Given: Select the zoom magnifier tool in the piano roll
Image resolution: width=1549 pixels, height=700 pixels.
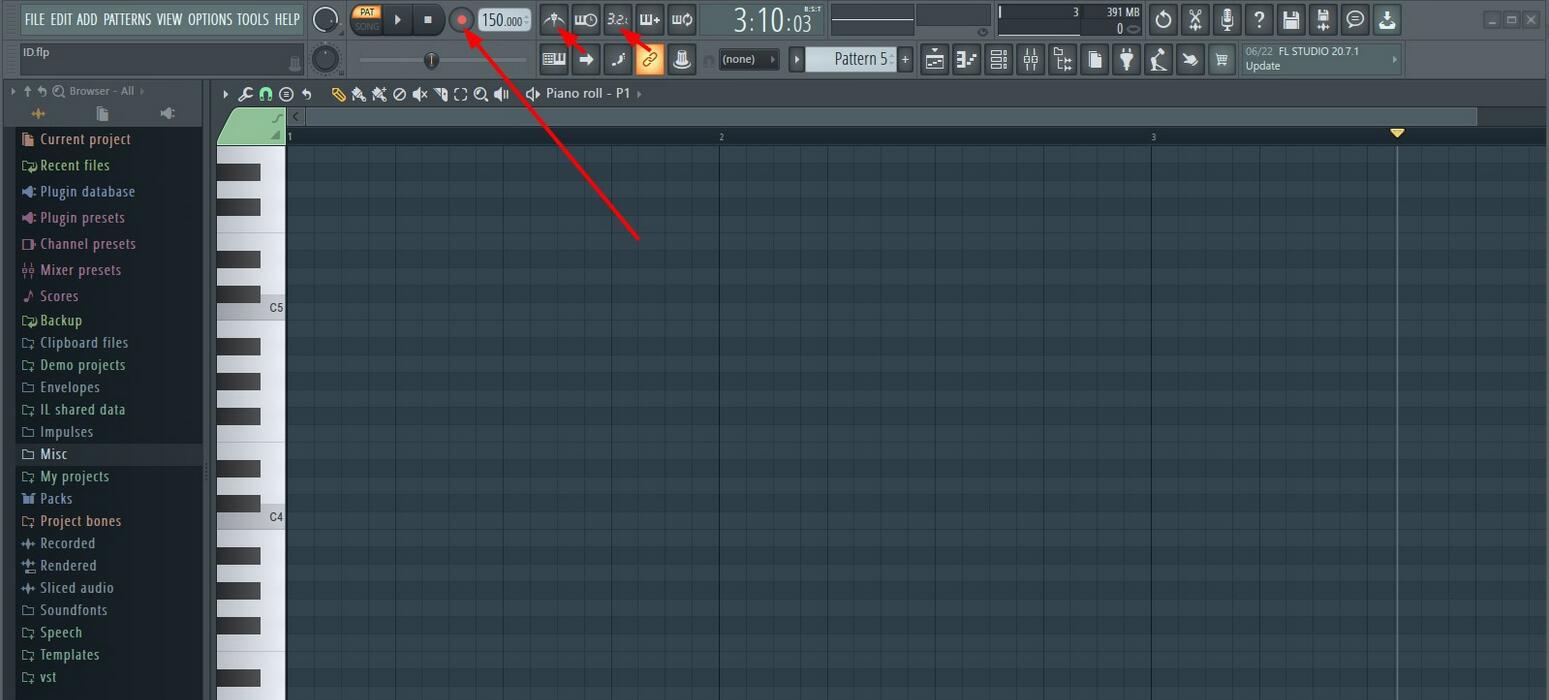Looking at the screenshot, I should click(x=481, y=93).
